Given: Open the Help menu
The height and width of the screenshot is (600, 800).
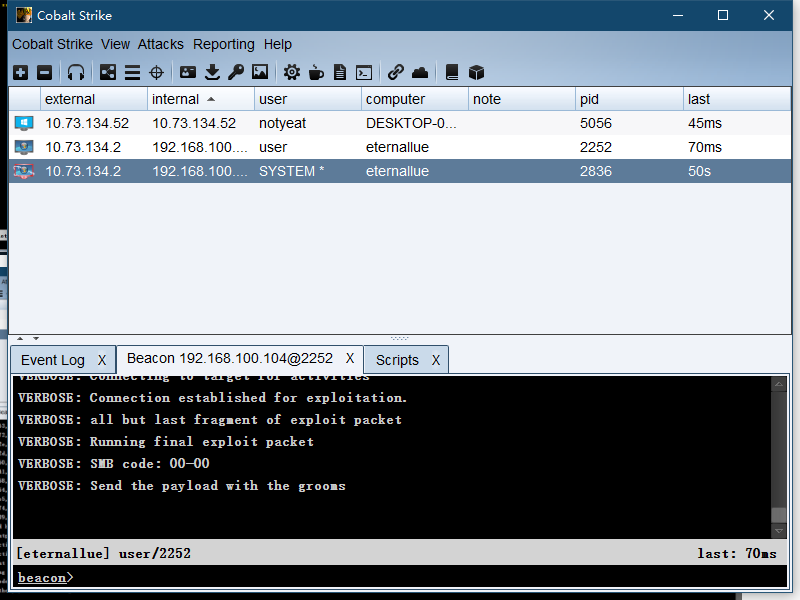Looking at the screenshot, I should pos(278,44).
